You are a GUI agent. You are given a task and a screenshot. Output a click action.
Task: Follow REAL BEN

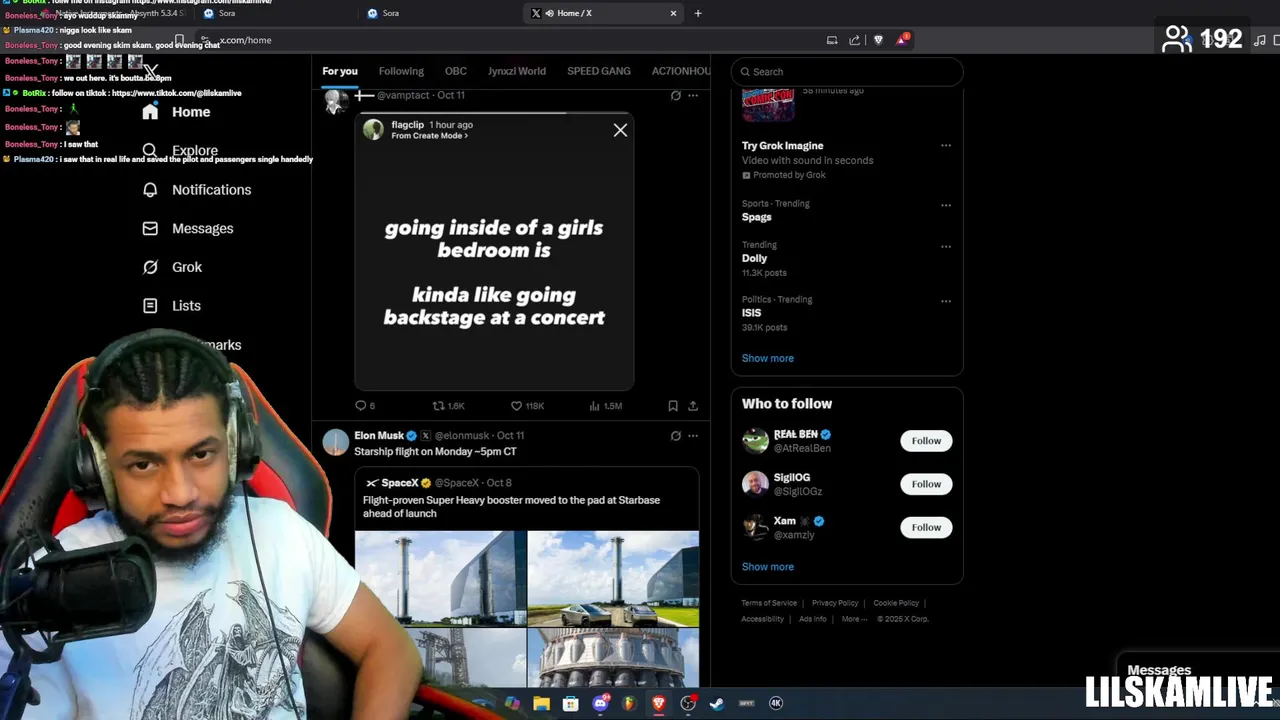(926, 441)
